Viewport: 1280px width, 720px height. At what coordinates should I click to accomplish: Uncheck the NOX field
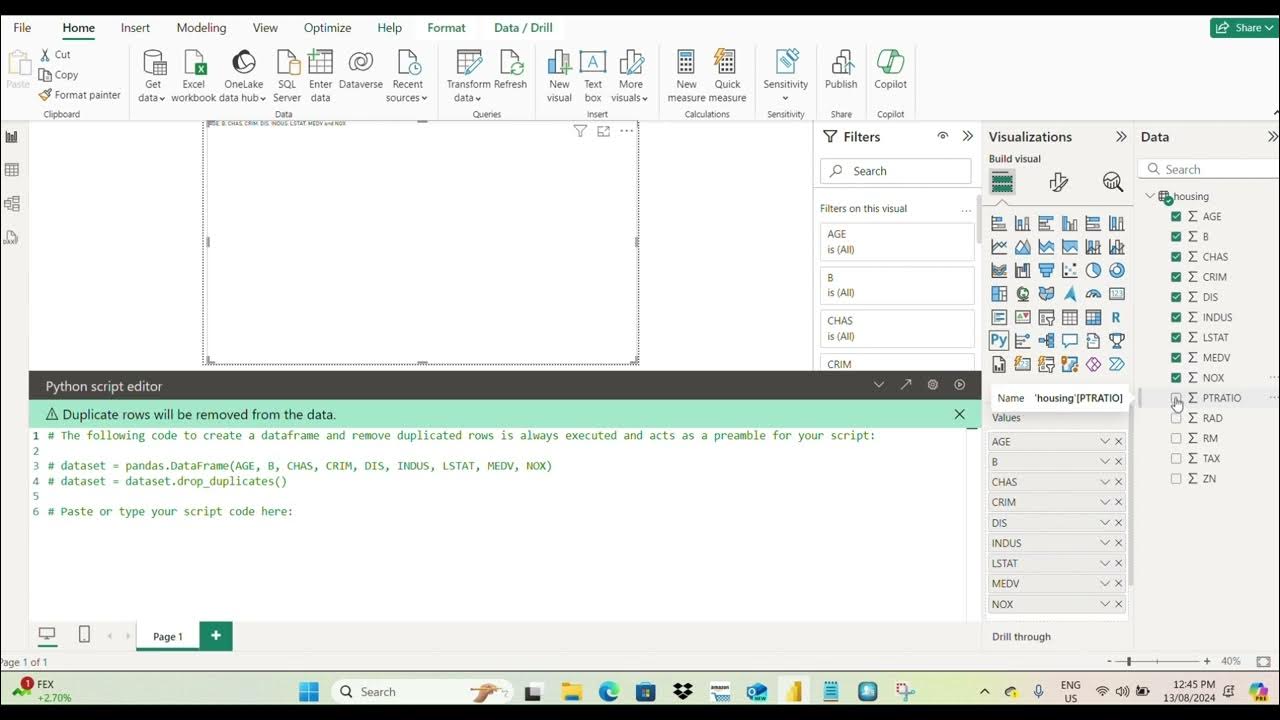click(x=1176, y=378)
